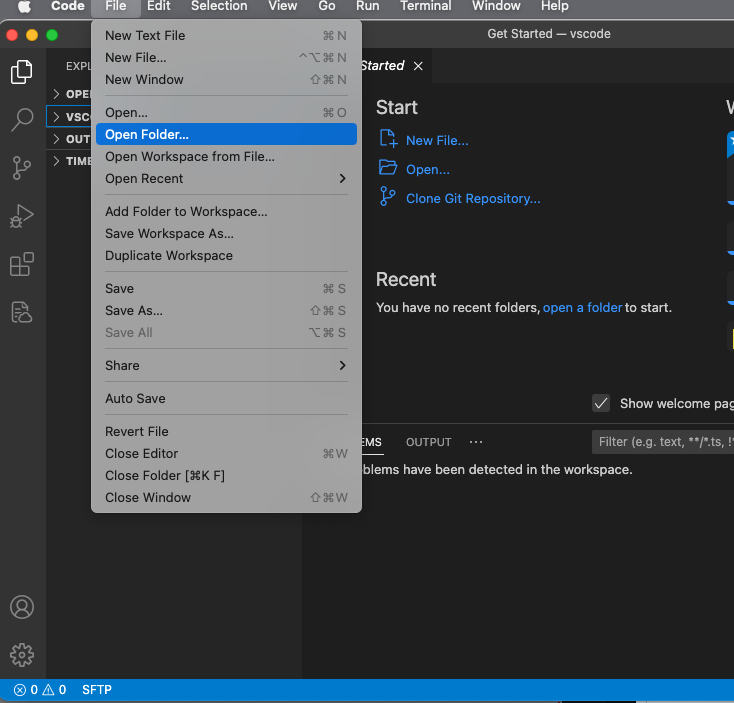
Task: Toggle the Show welcome page checkbox
Action: pyautogui.click(x=601, y=403)
